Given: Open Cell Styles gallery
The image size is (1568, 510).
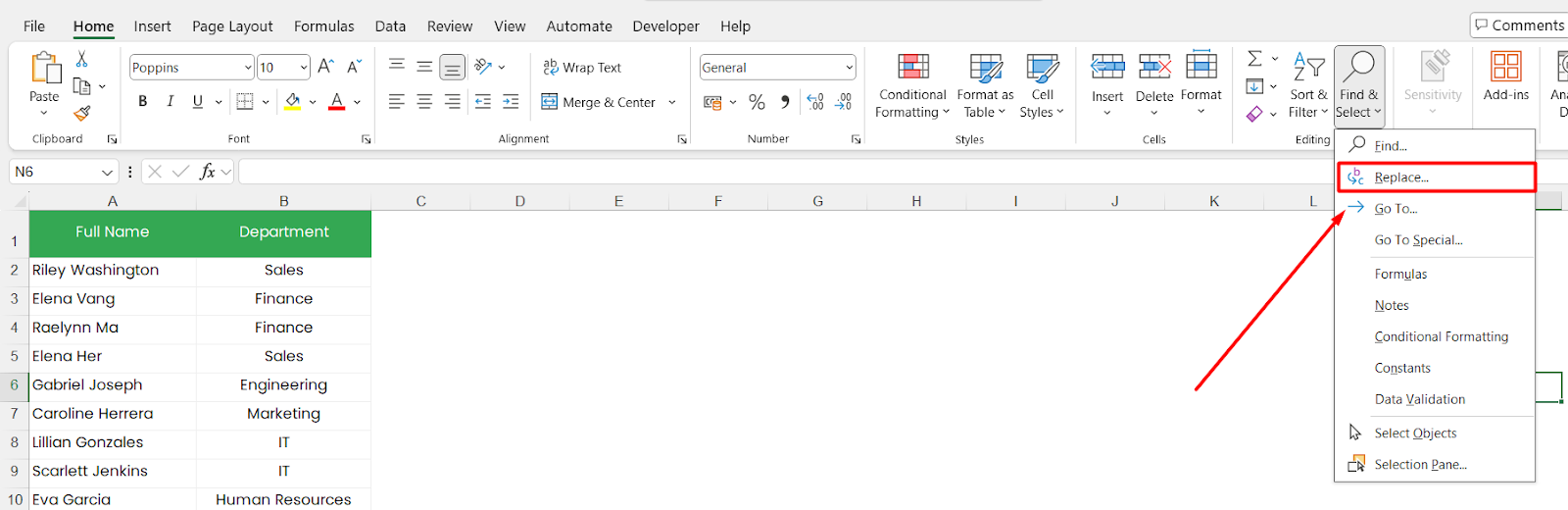Looking at the screenshot, I should pos(1042,86).
